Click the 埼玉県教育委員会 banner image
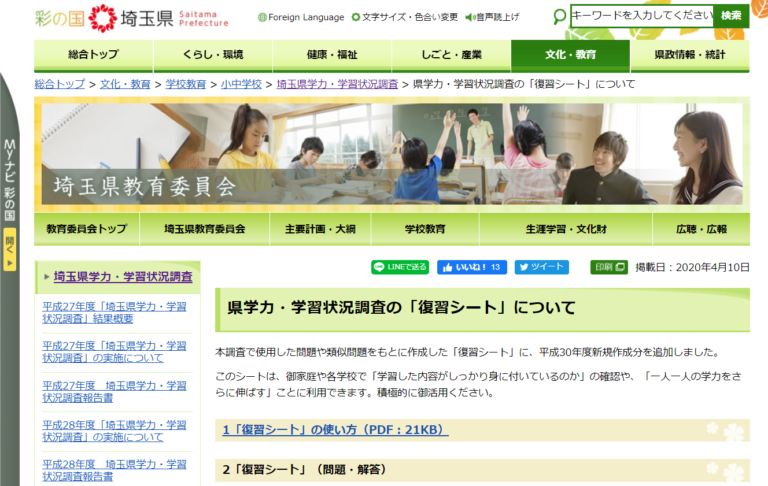 tap(392, 154)
